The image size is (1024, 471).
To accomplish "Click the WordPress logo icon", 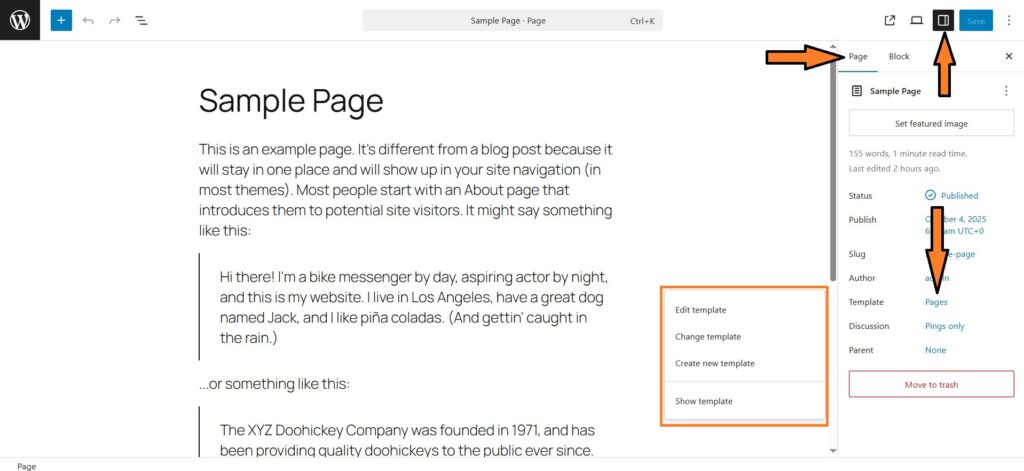I will click(x=20, y=20).
